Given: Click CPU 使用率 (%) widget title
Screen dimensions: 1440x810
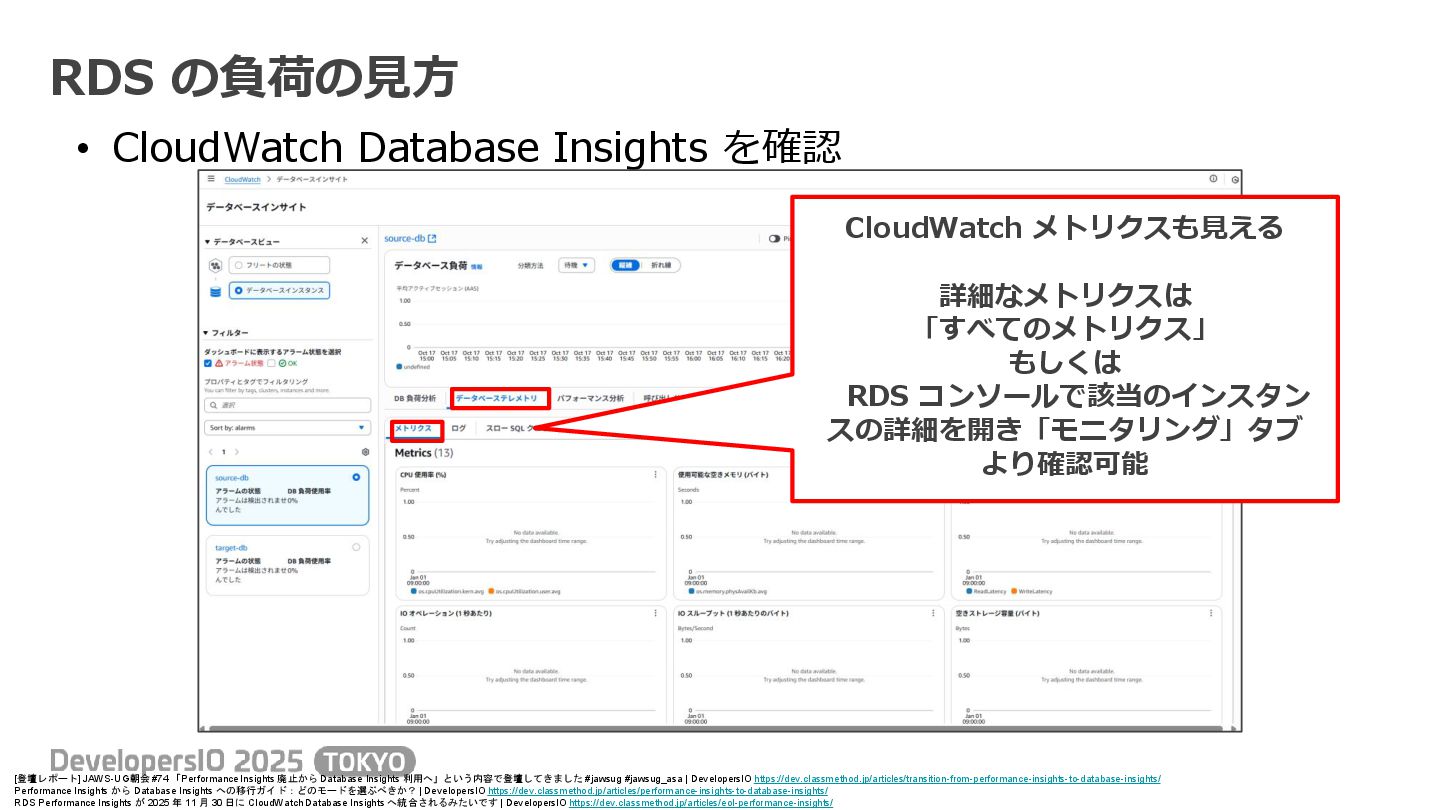Looking at the screenshot, I should (423, 474).
